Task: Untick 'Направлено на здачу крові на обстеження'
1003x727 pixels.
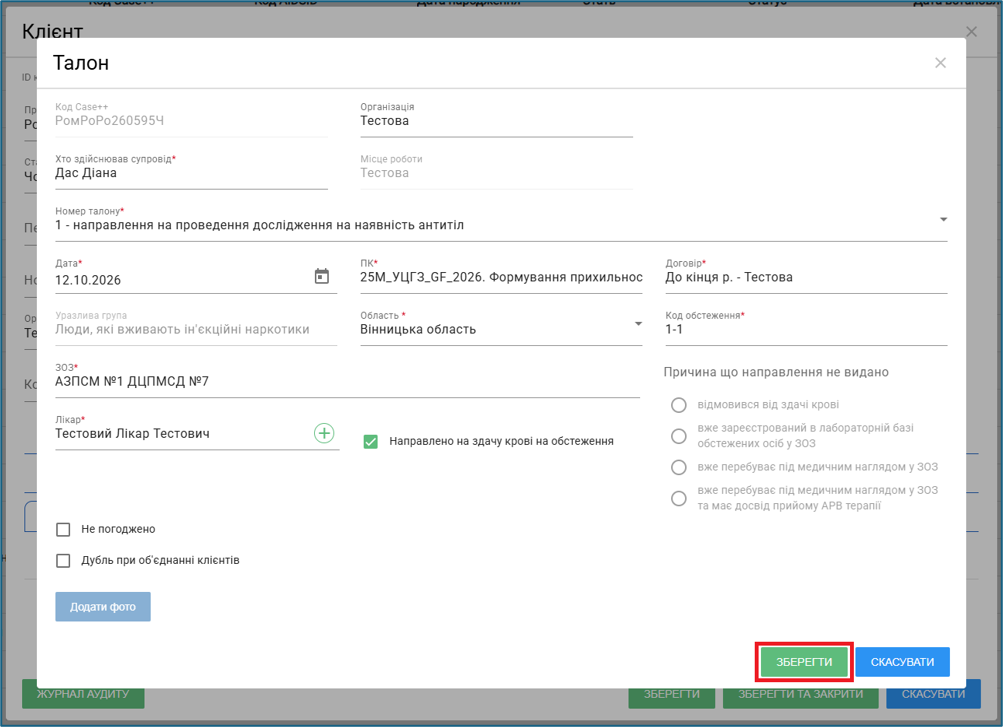Action: click(370, 441)
